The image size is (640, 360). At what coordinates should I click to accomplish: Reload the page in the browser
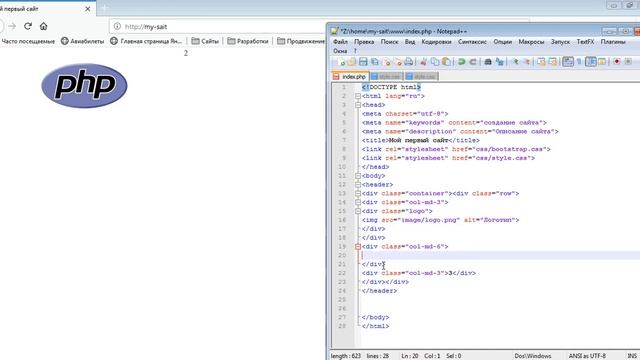pyautogui.click(x=28, y=26)
